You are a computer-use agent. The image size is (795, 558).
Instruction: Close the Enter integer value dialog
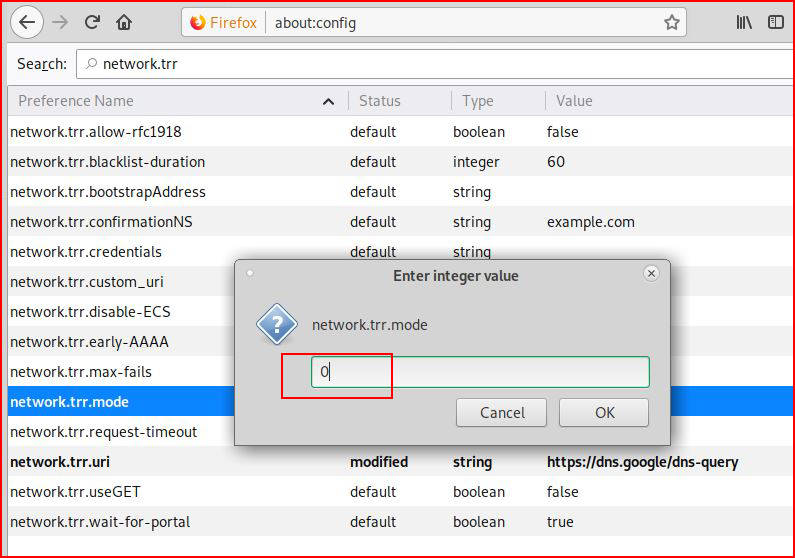click(x=651, y=274)
